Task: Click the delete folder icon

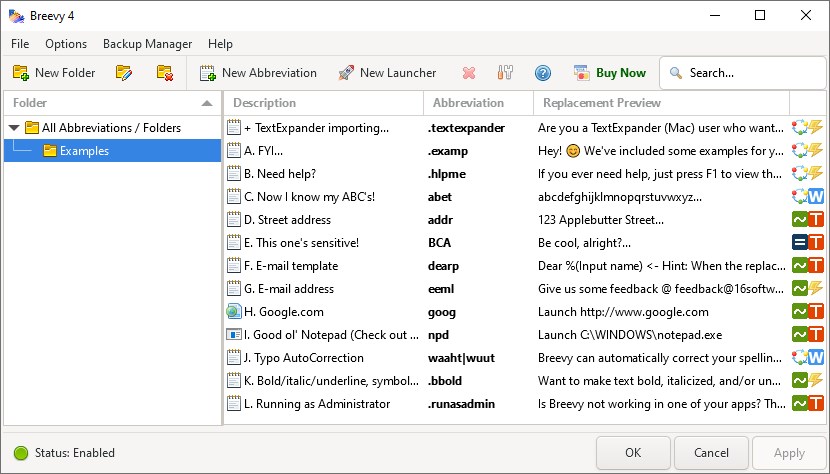Action: 165,73
